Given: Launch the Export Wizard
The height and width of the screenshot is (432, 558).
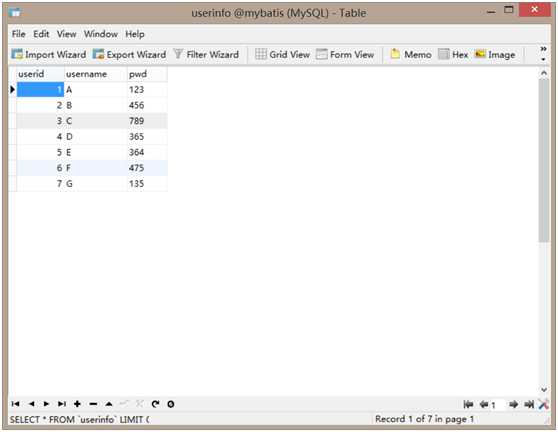Looking at the screenshot, I should click(129, 54).
